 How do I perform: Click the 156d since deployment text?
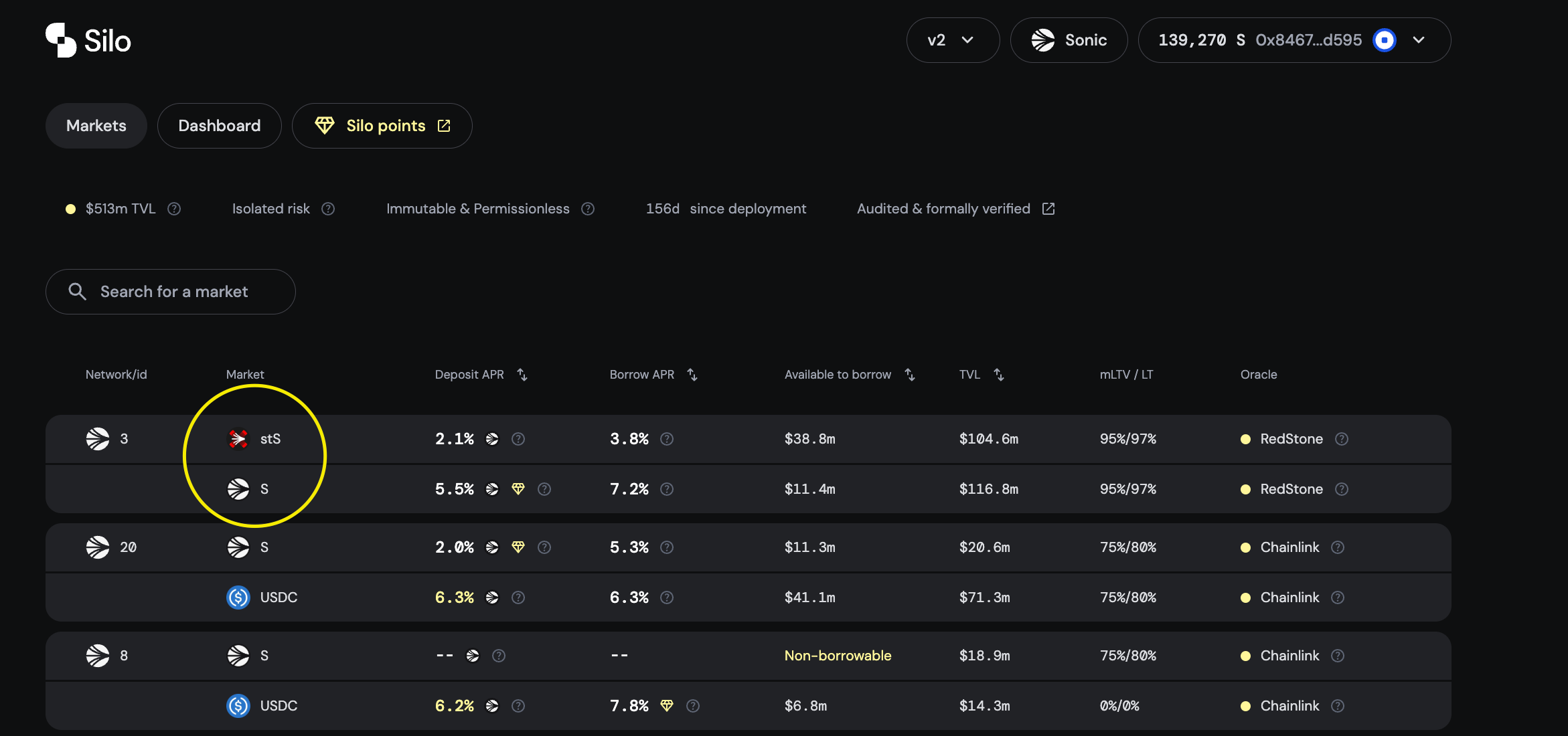(726, 209)
